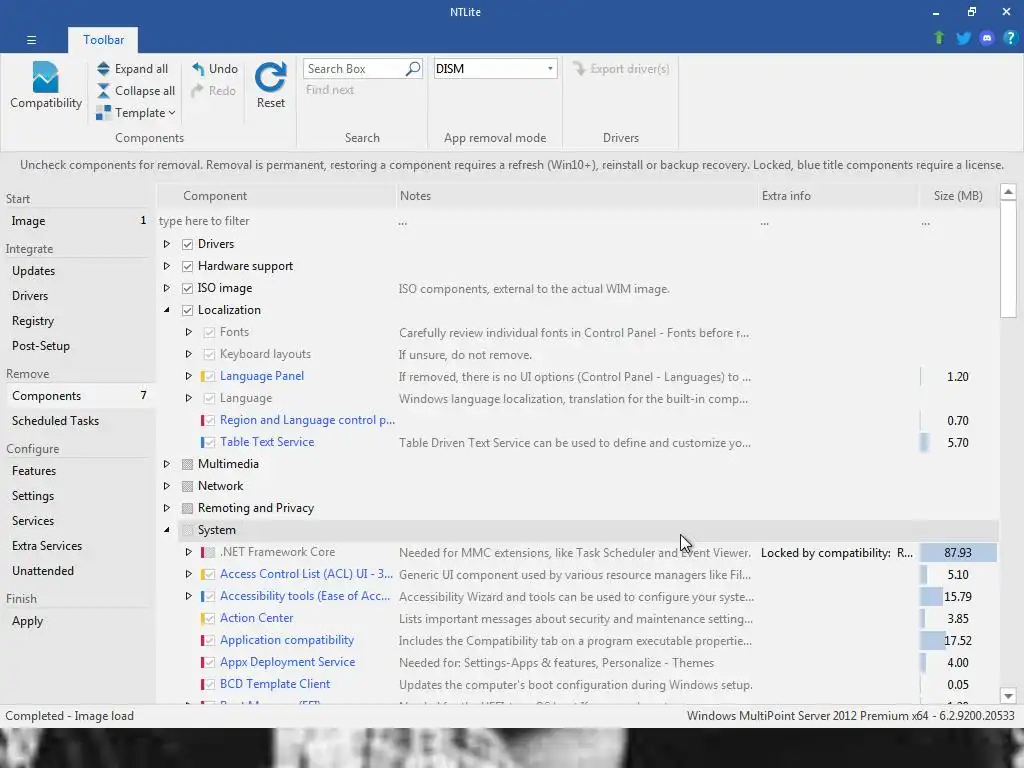Viewport: 1024px width, 768px height.
Task: Click the Compatibility icon
Action: pos(46,77)
